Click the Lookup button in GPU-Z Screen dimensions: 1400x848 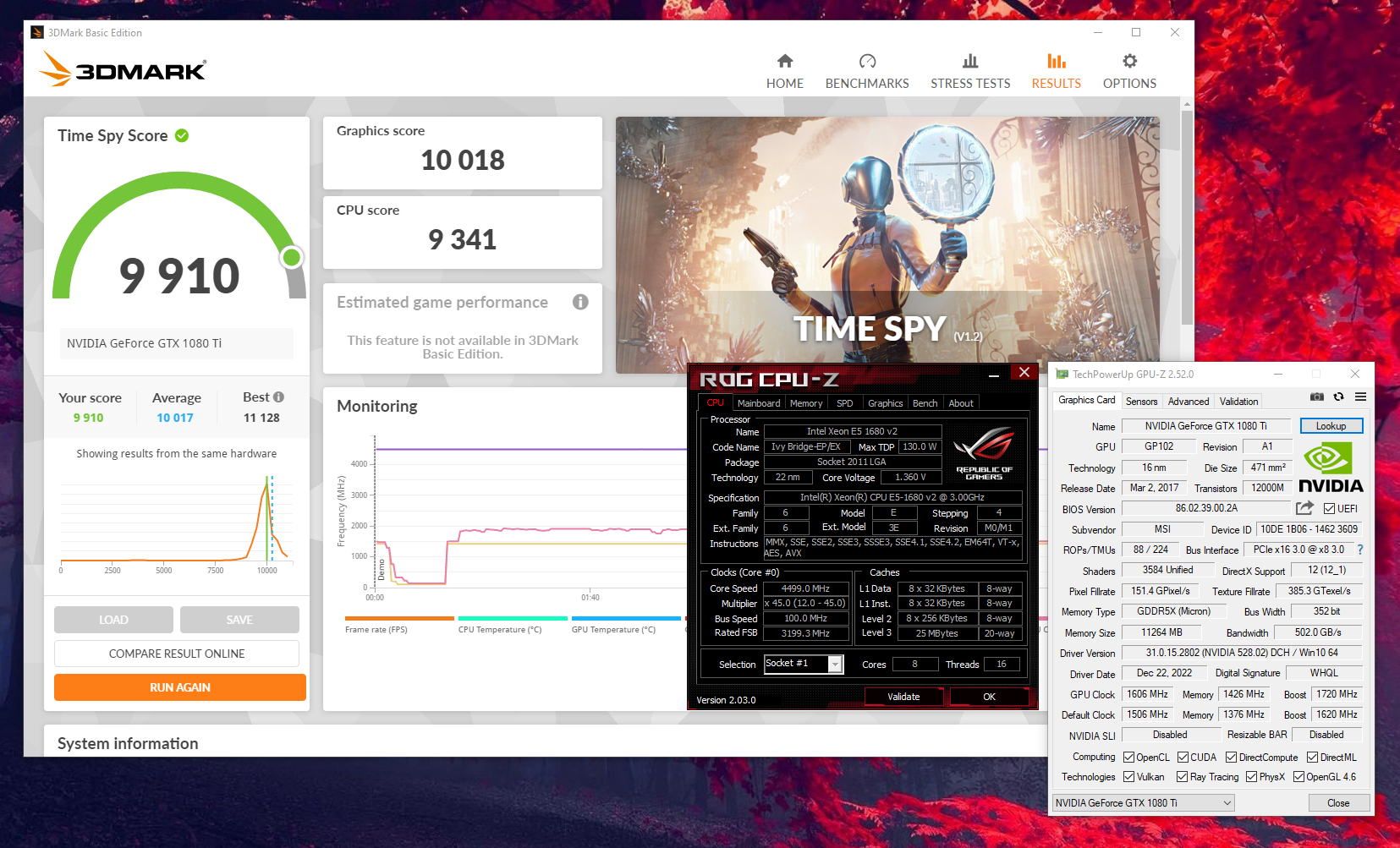[x=1331, y=426]
